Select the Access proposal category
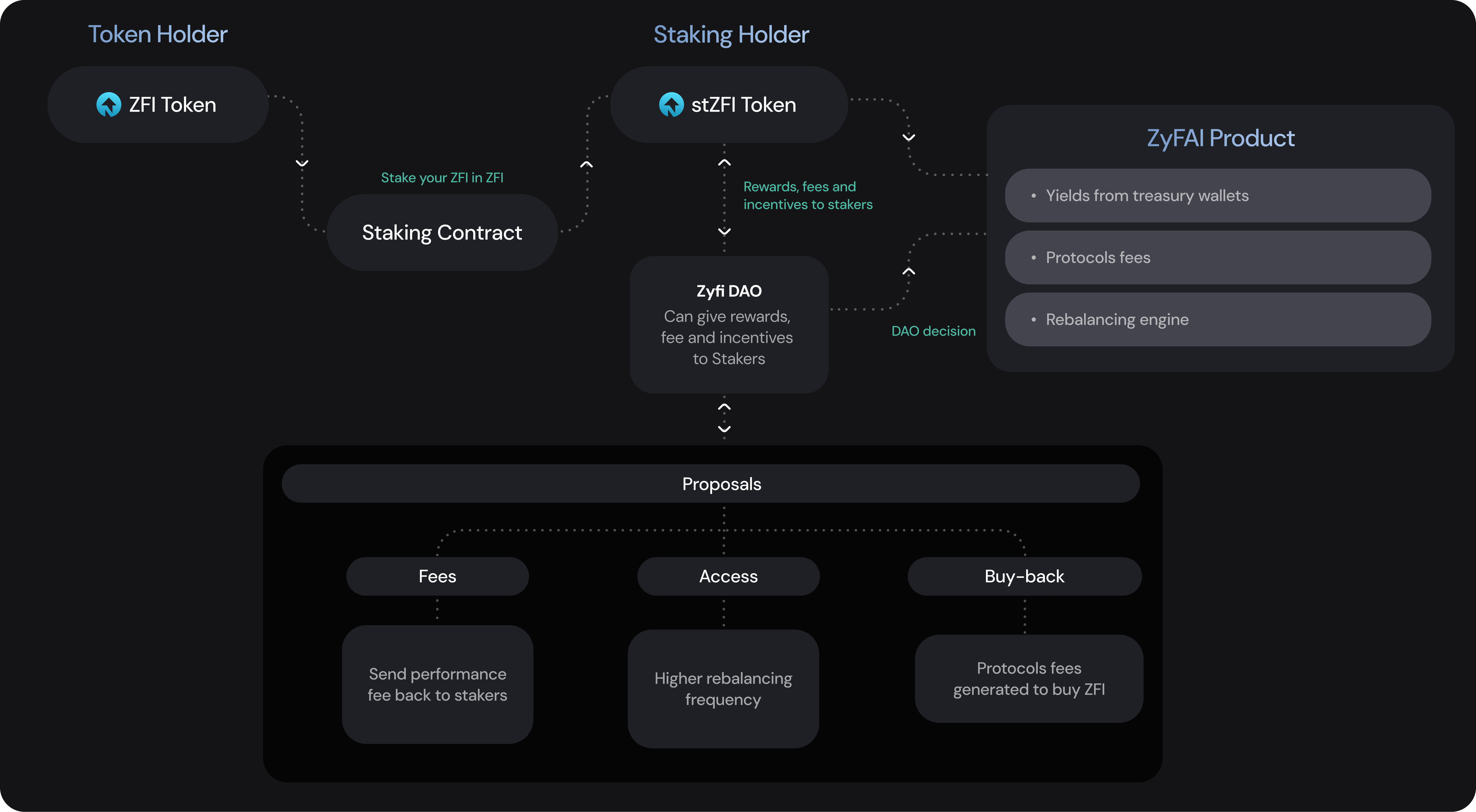The height and width of the screenshot is (812, 1476). click(x=728, y=576)
